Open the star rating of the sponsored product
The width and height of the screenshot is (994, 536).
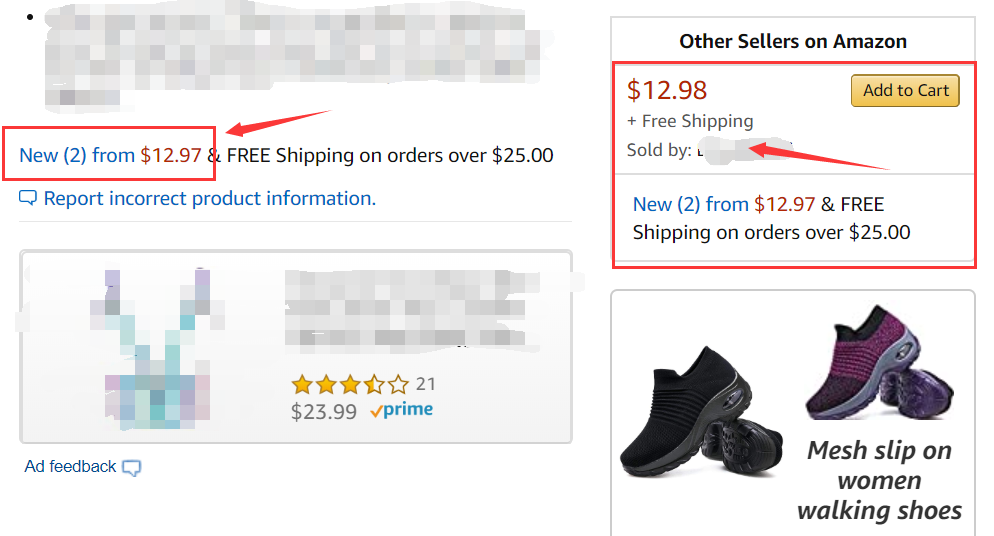[349, 384]
